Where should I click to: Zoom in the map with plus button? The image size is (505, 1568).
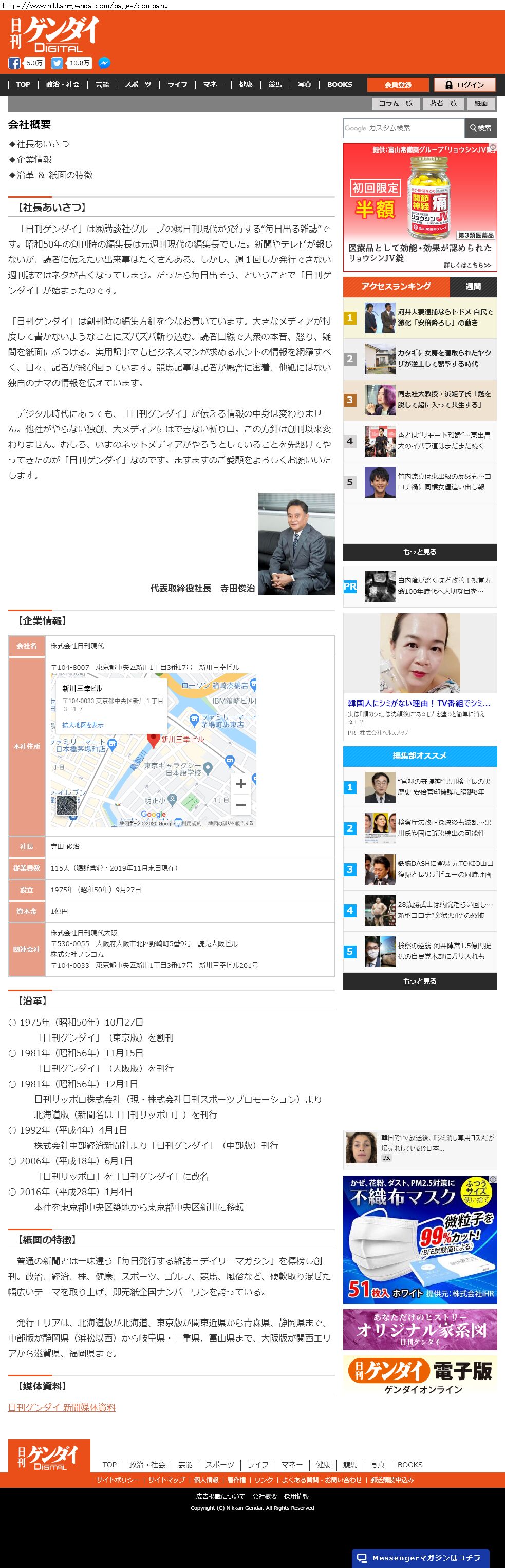point(240,783)
